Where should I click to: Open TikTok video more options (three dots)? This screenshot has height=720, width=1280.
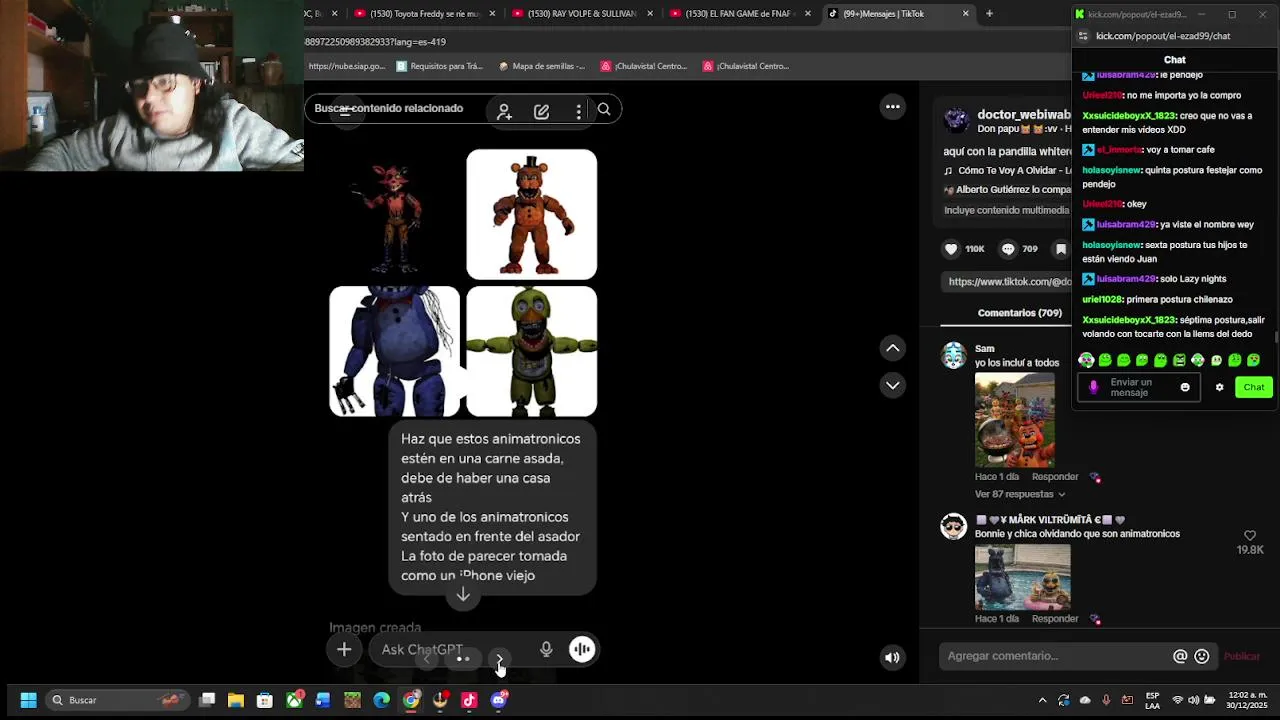click(x=893, y=107)
